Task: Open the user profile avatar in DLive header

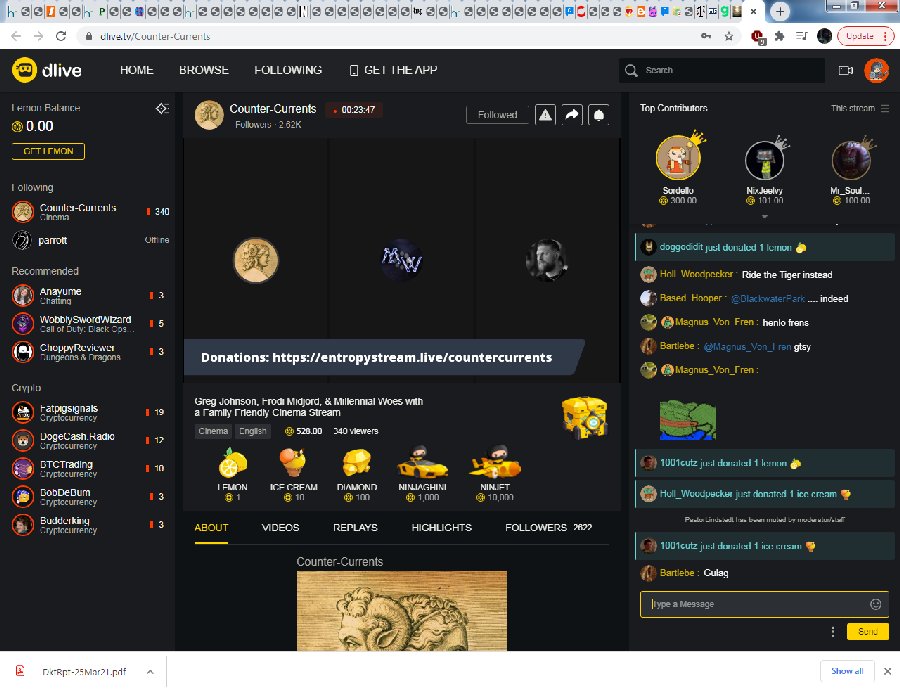Action: click(x=876, y=70)
